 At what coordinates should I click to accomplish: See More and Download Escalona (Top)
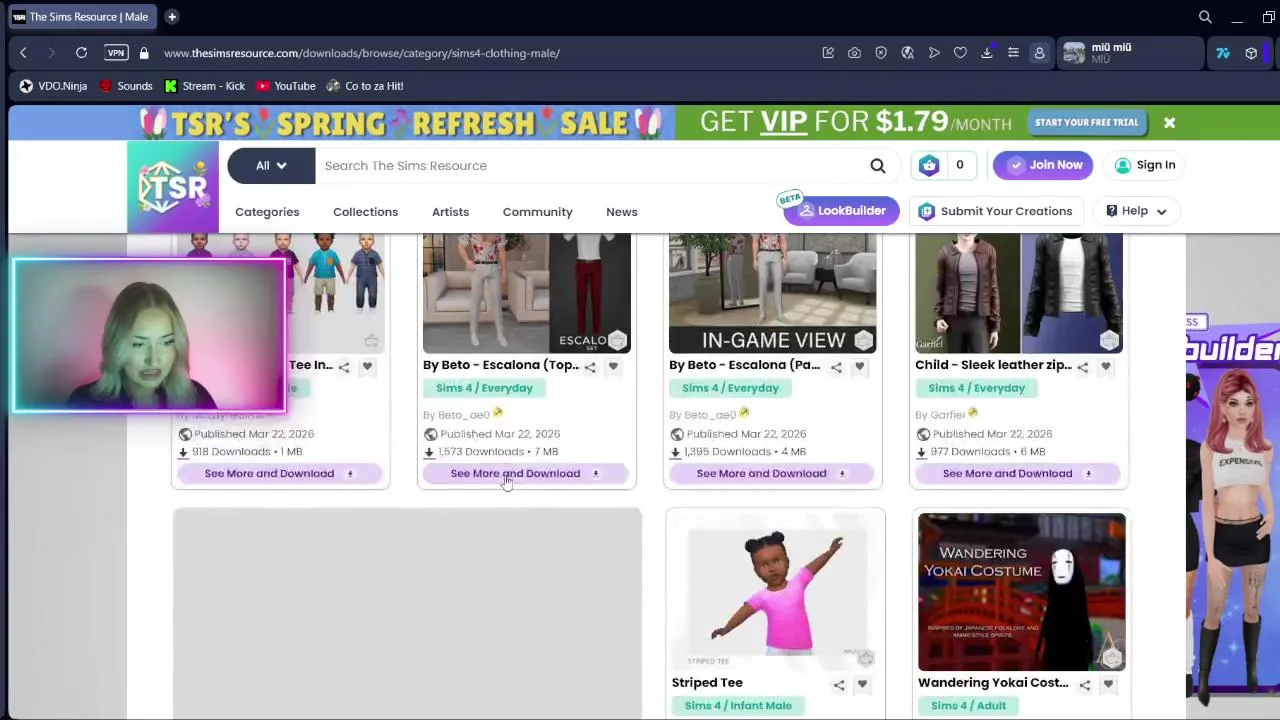click(526, 474)
